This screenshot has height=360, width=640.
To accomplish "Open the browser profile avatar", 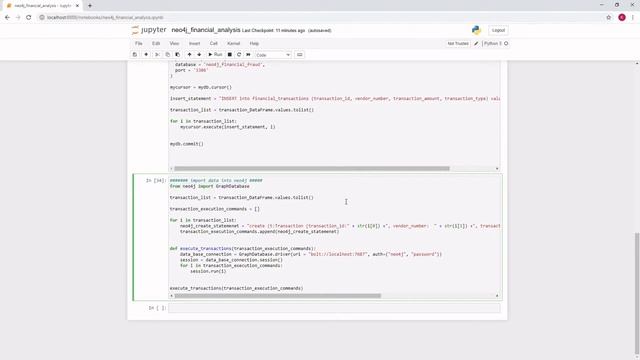I will tap(622, 18).
